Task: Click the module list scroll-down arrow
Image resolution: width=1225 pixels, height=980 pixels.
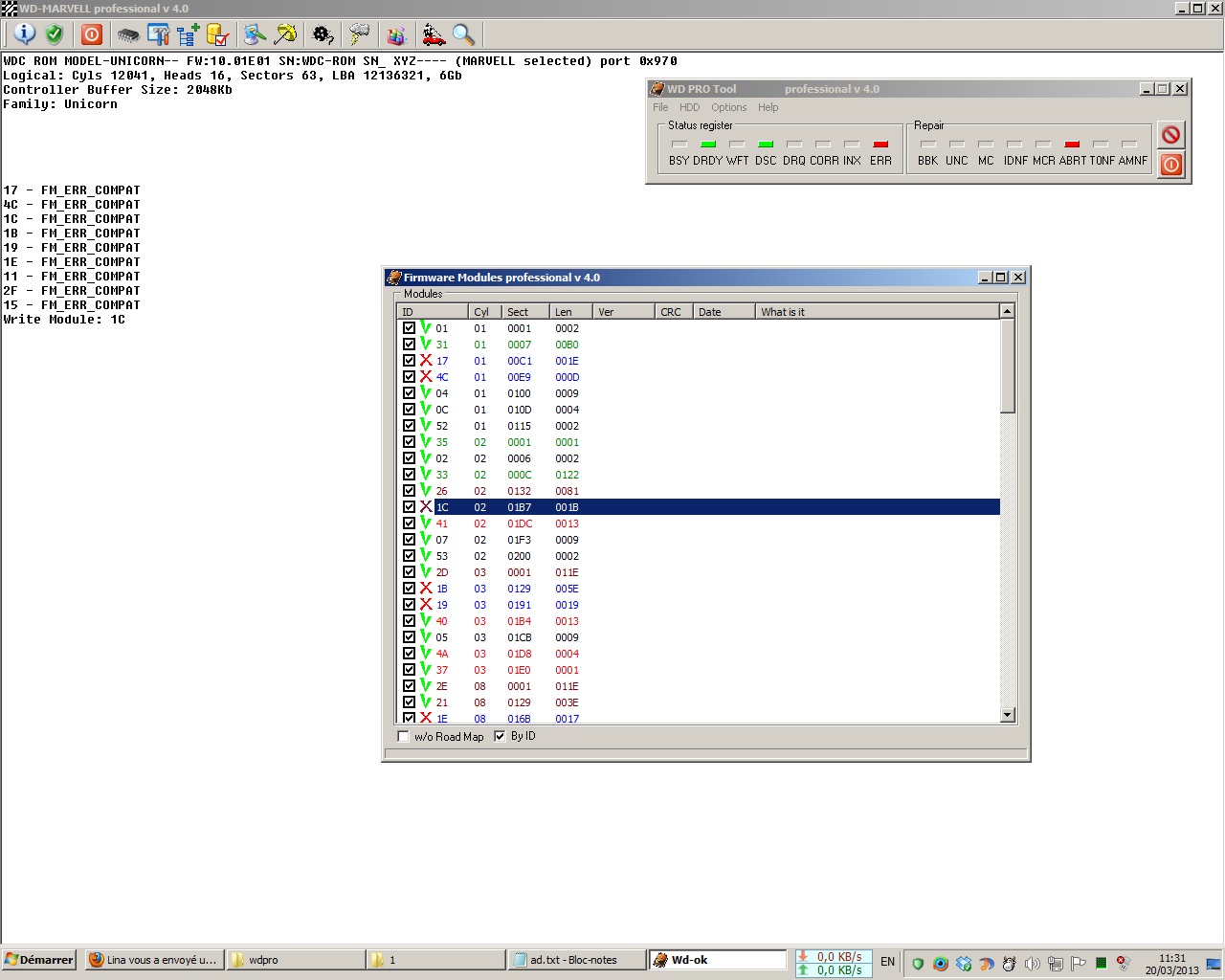Action: click(1007, 715)
